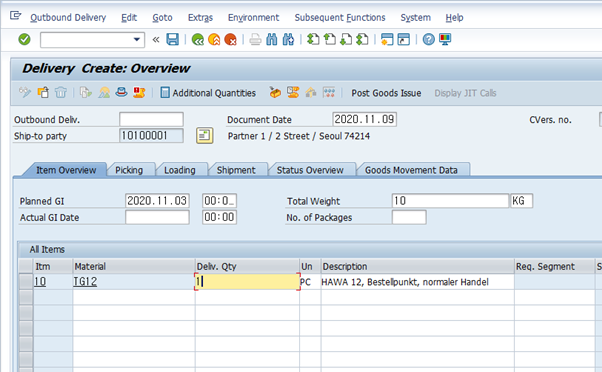Click the Ship-to party field 10100001
Screen dimensions: 602x372
click(x=151, y=136)
